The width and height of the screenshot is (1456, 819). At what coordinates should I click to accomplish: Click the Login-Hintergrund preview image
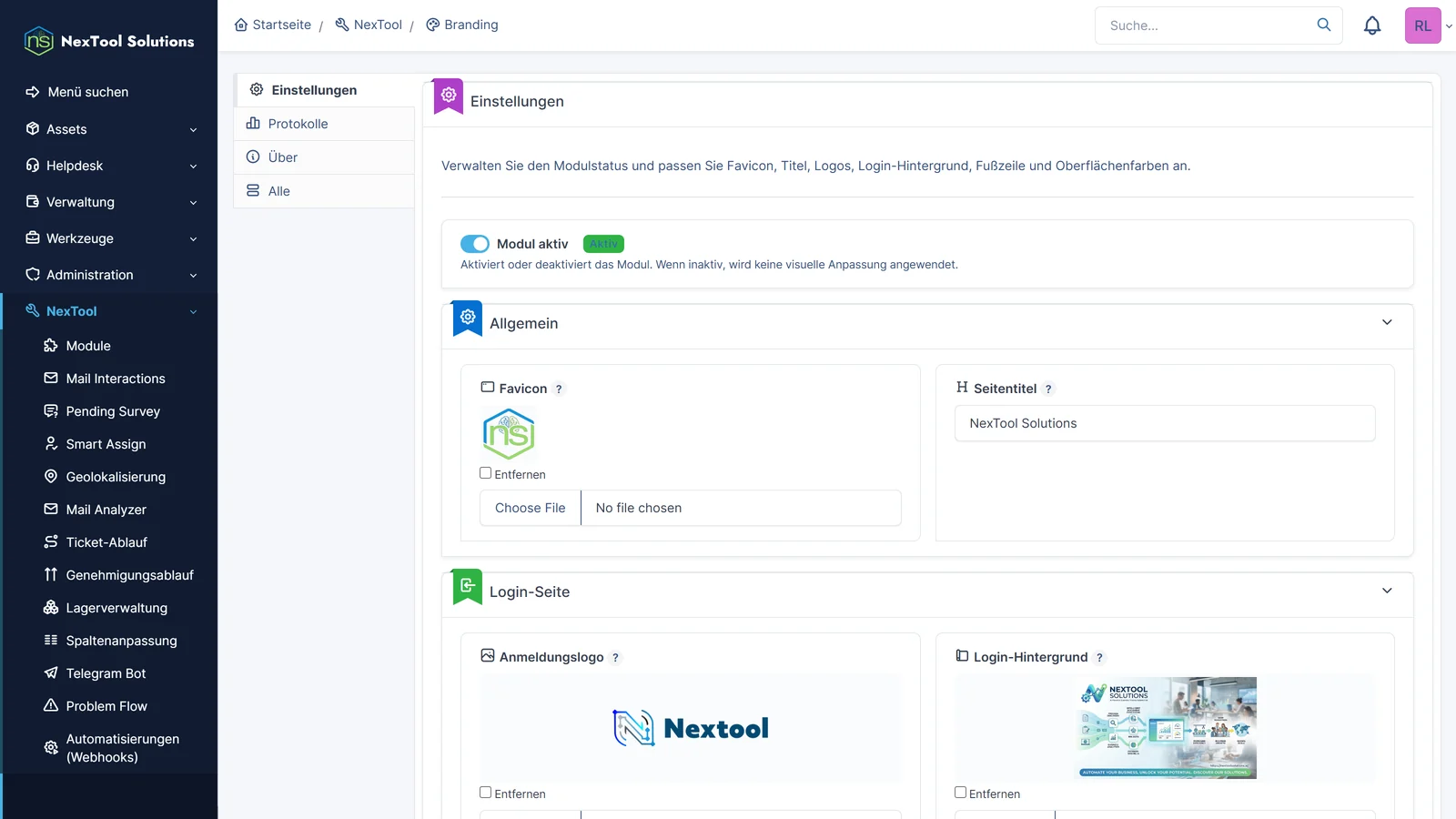click(x=1165, y=728)
